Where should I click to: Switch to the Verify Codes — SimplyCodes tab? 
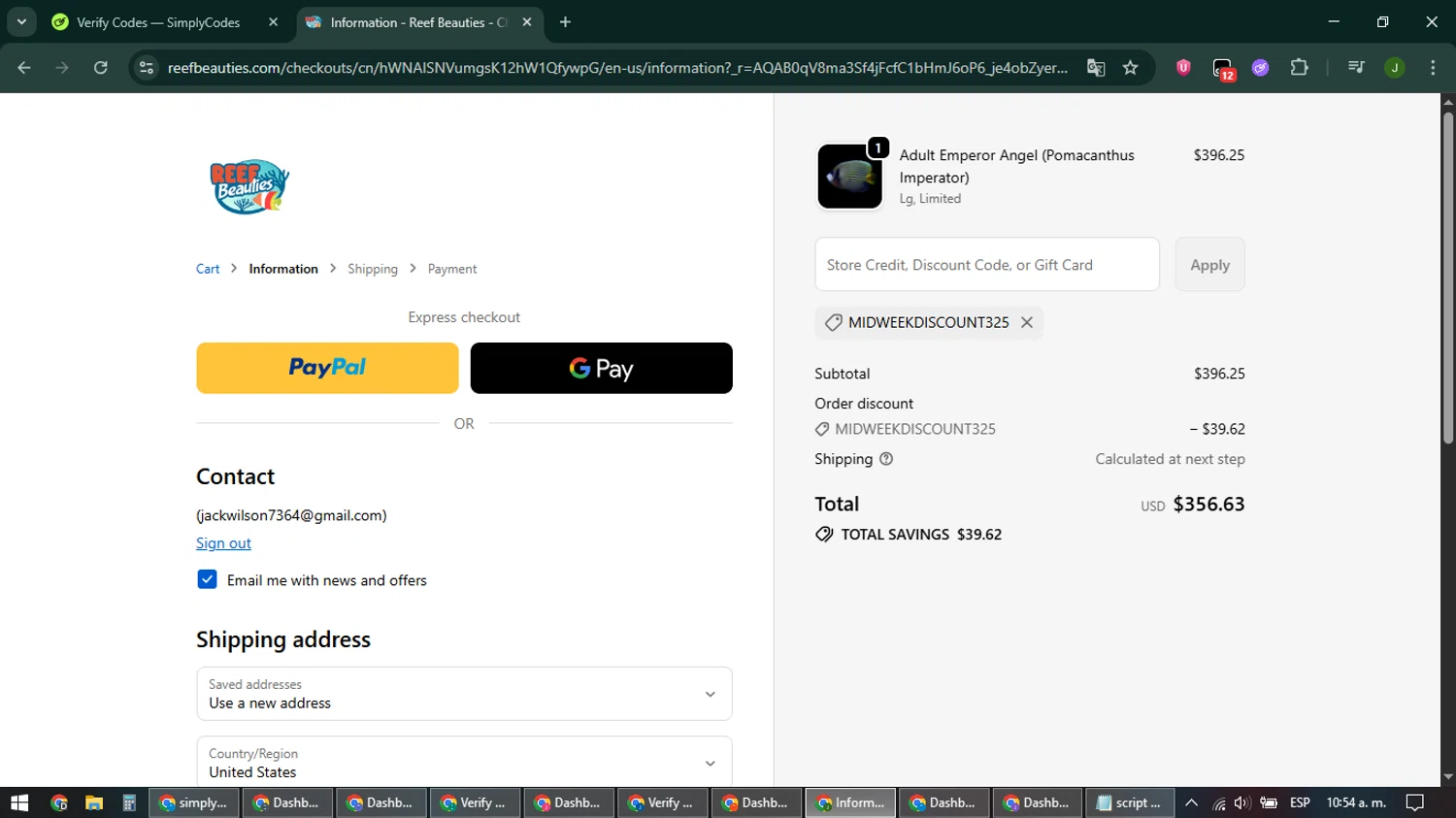click(x=158, y=22)
